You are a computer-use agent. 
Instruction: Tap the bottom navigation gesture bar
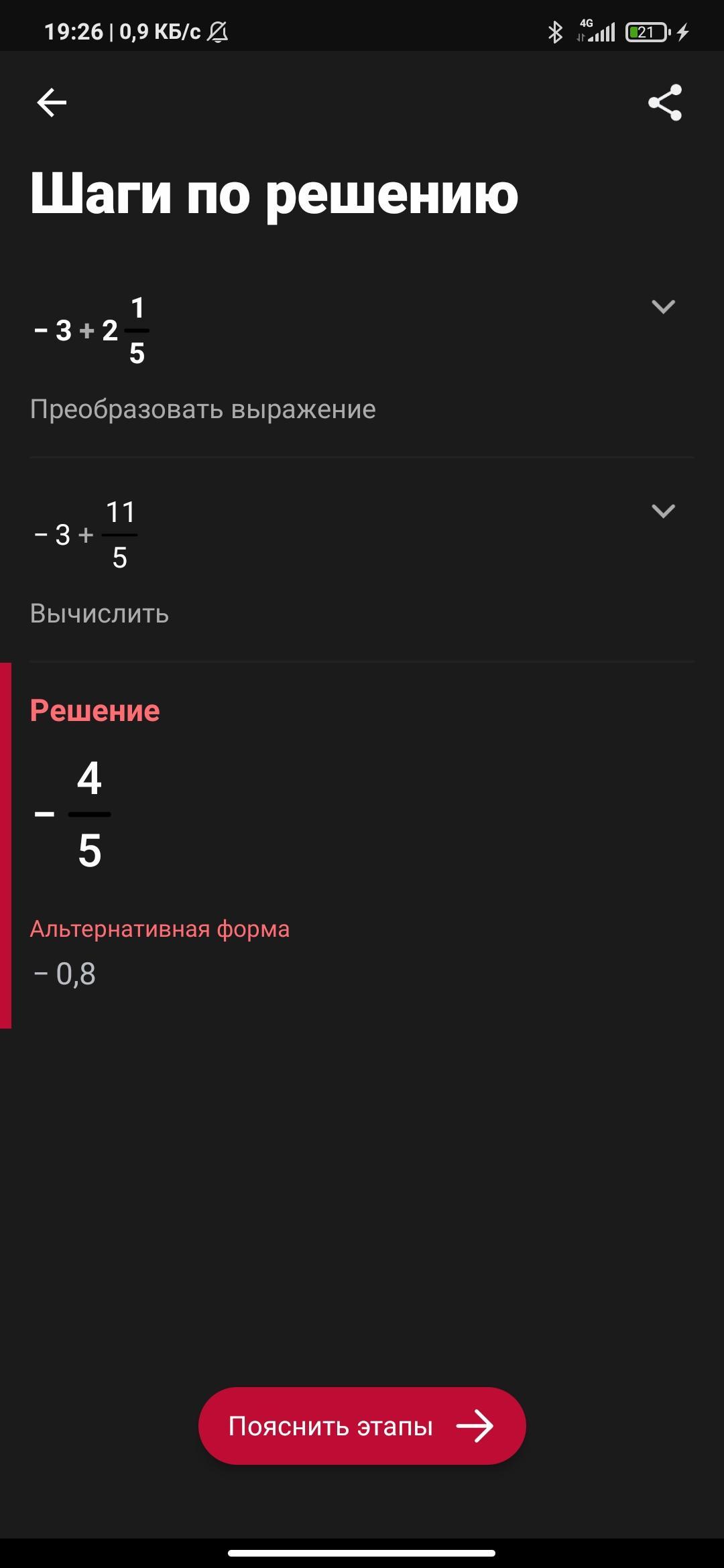[362, 1553]
